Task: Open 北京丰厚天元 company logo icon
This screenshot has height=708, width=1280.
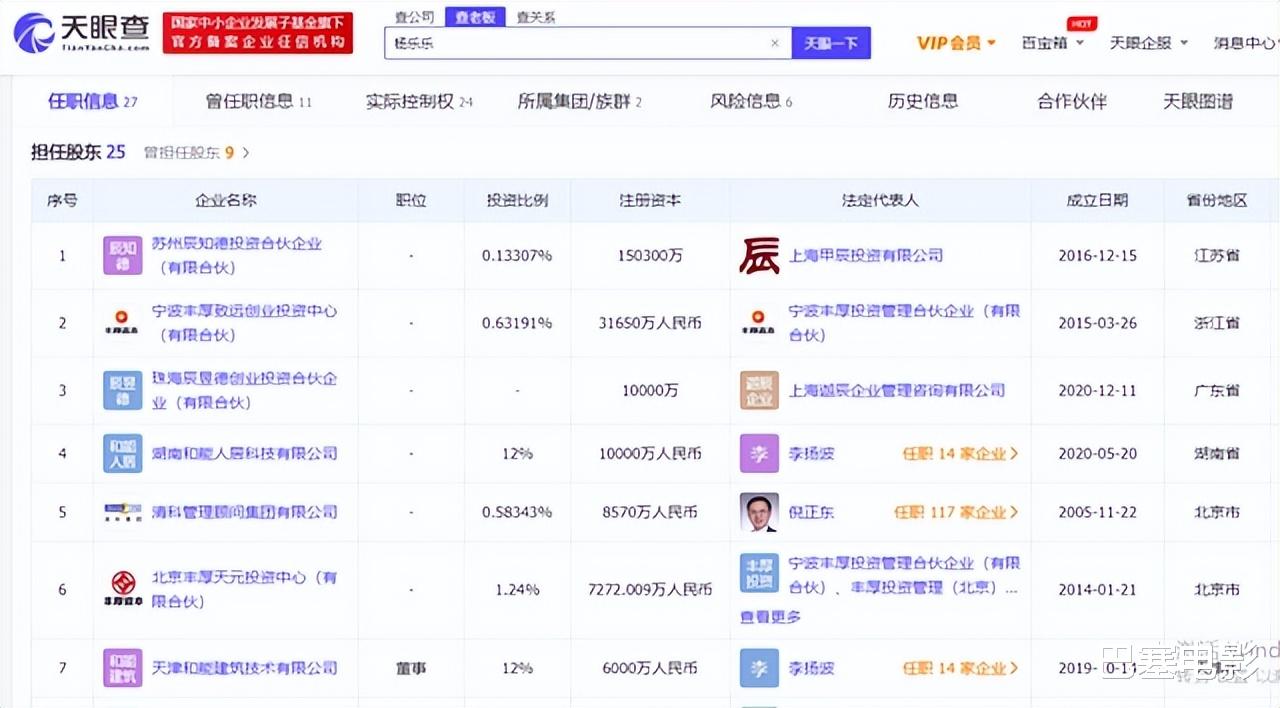Action: point(123,589)
